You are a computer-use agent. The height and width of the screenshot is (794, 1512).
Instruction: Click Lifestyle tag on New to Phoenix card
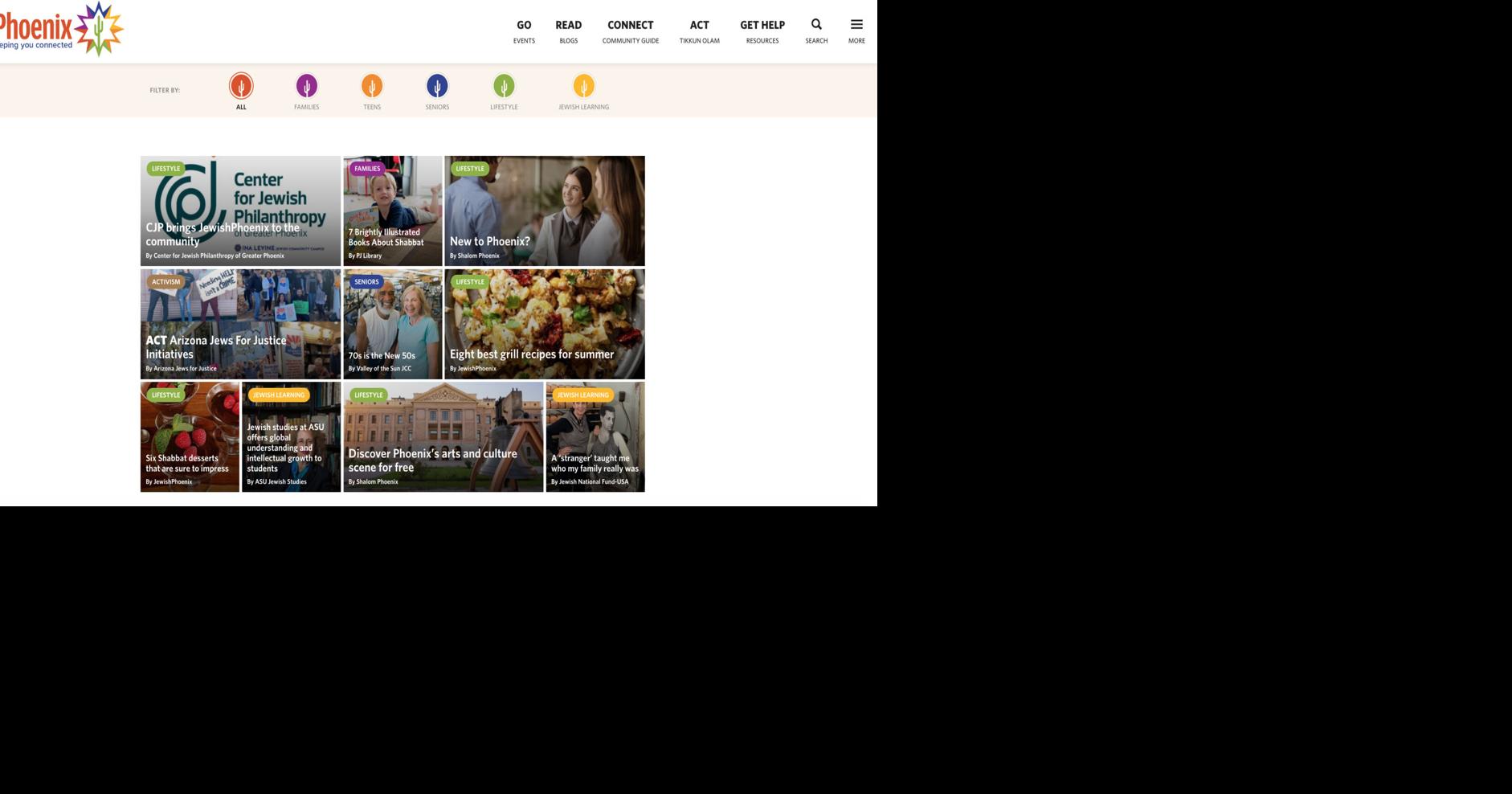[470, 169]
